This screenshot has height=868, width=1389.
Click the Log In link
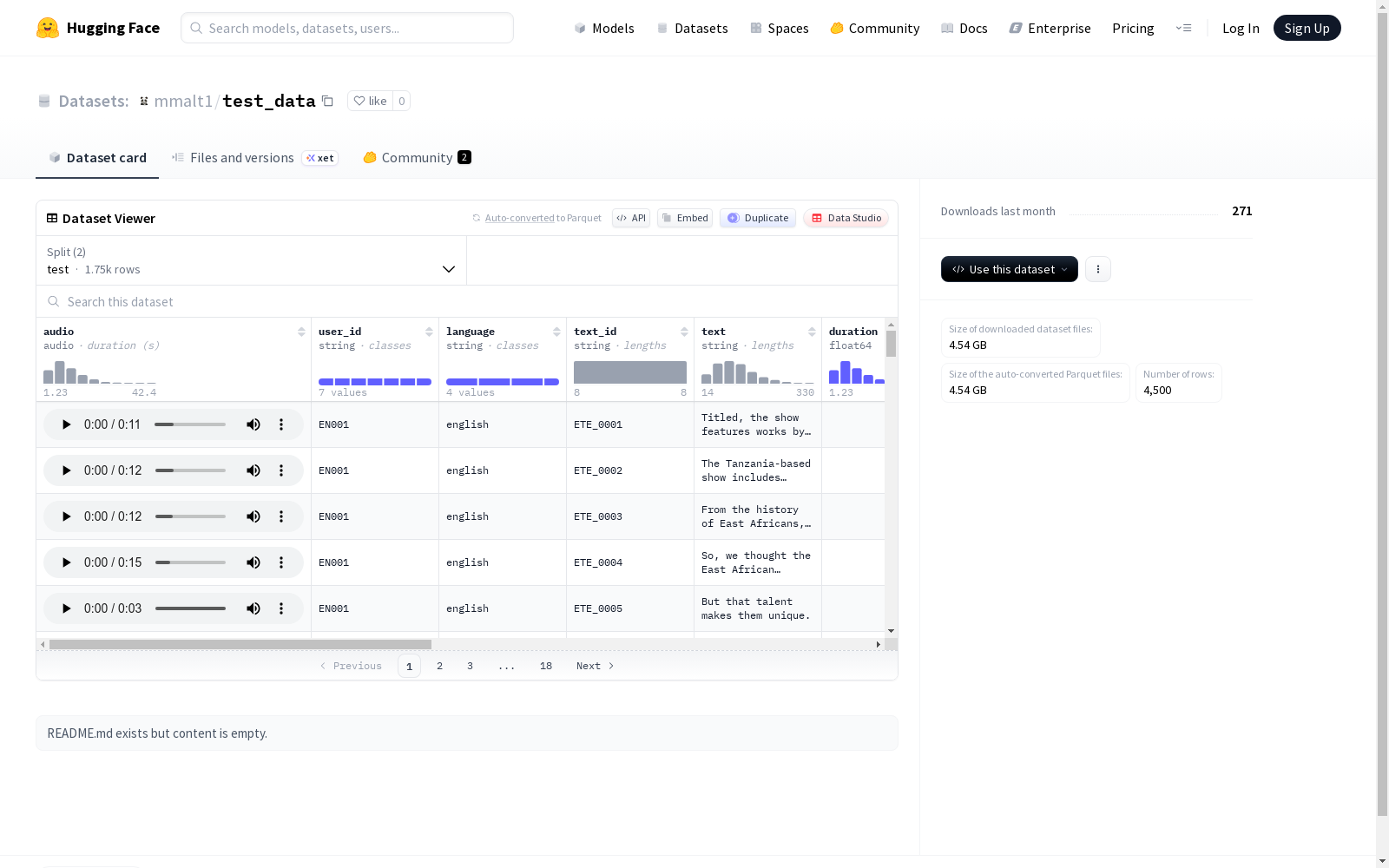point(1241,28)
